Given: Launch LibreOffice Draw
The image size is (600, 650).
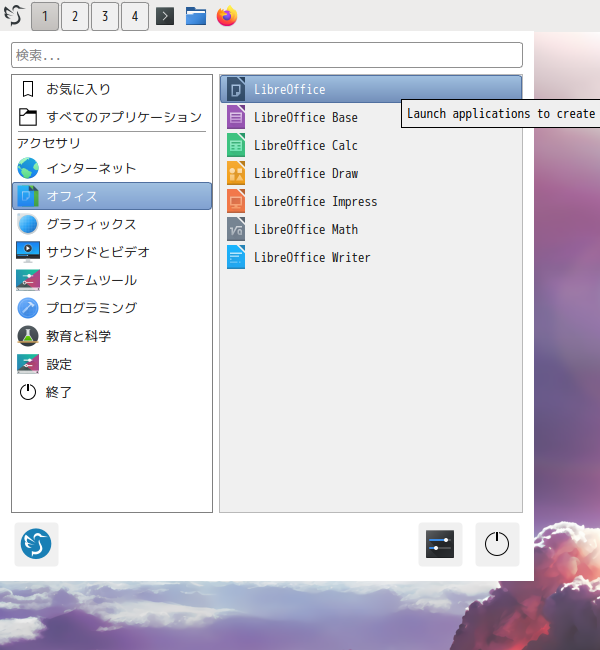Looking at the screenshot, I should 371,173.
